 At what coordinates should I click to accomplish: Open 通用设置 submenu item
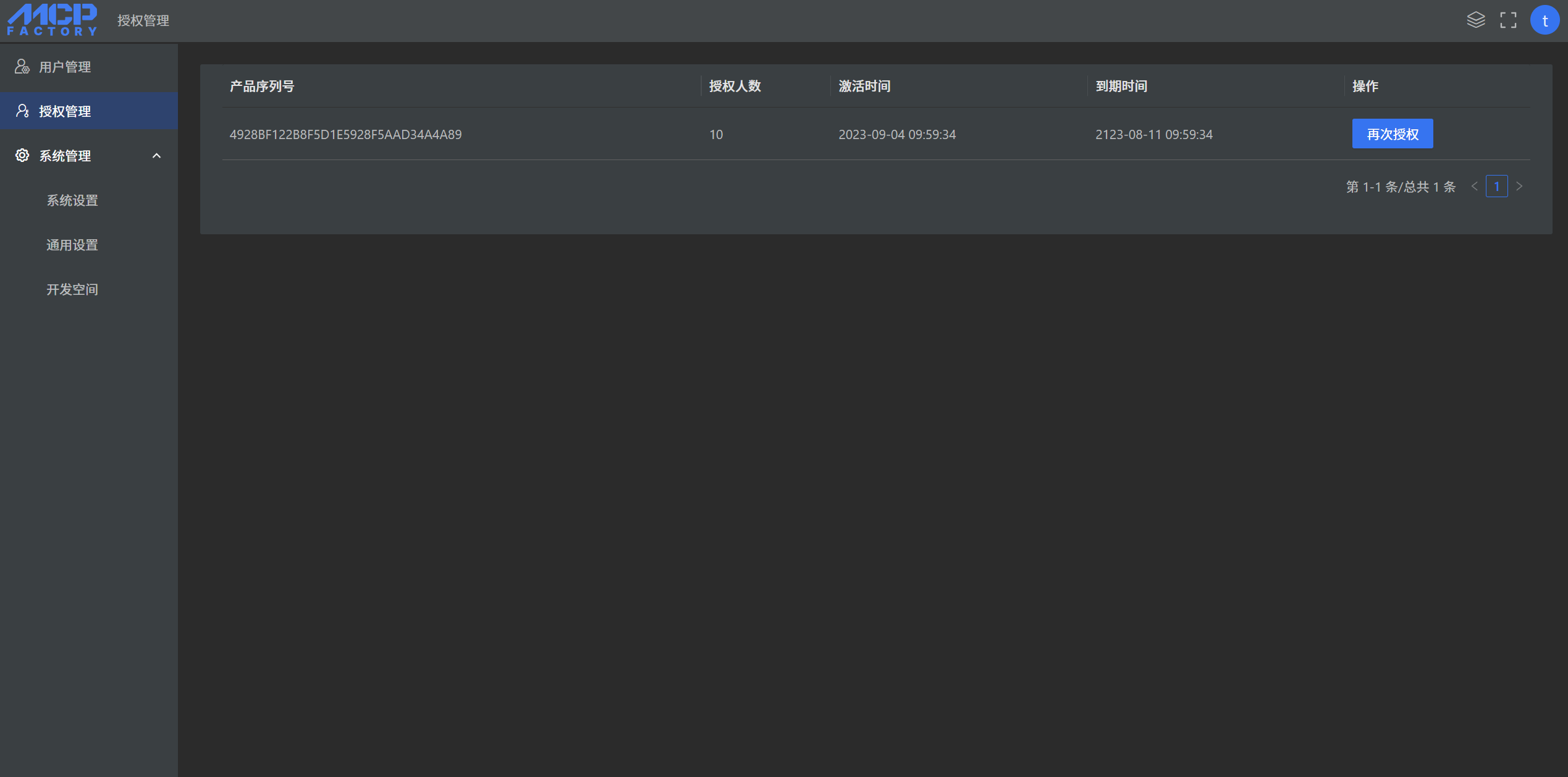pos(72,245)
